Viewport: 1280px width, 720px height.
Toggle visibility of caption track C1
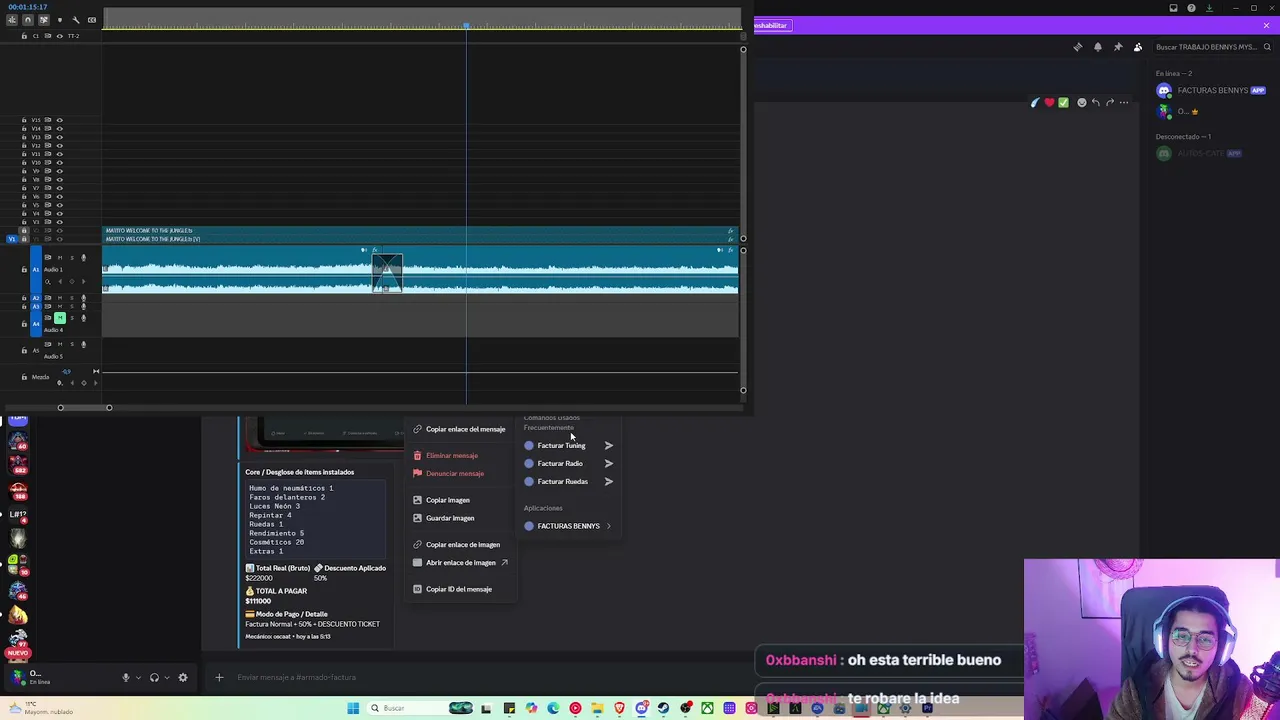59,36
